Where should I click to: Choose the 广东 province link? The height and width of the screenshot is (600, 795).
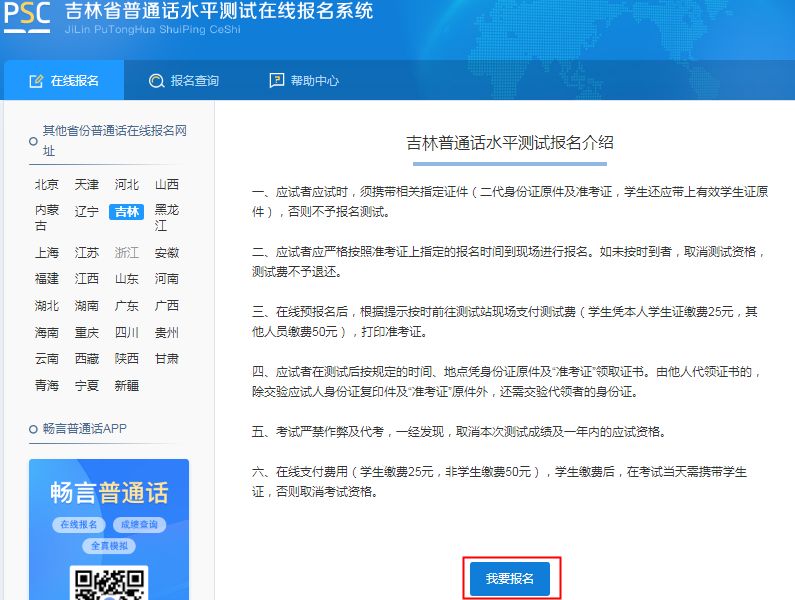127,305
